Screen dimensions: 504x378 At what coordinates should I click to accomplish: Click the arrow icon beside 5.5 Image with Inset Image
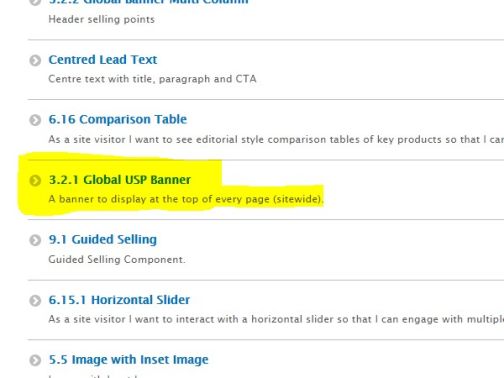point(35,360)
